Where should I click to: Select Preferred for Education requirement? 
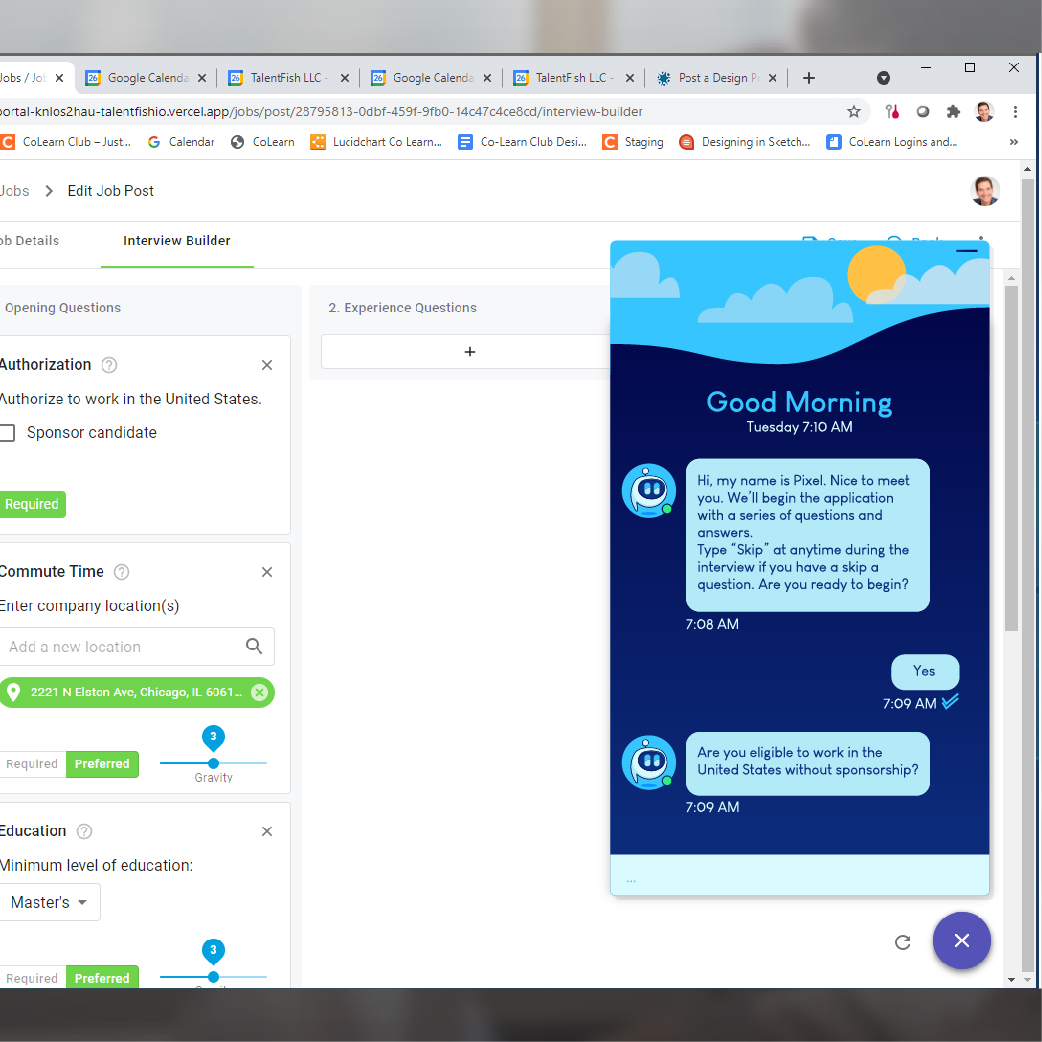pos(102,978)
